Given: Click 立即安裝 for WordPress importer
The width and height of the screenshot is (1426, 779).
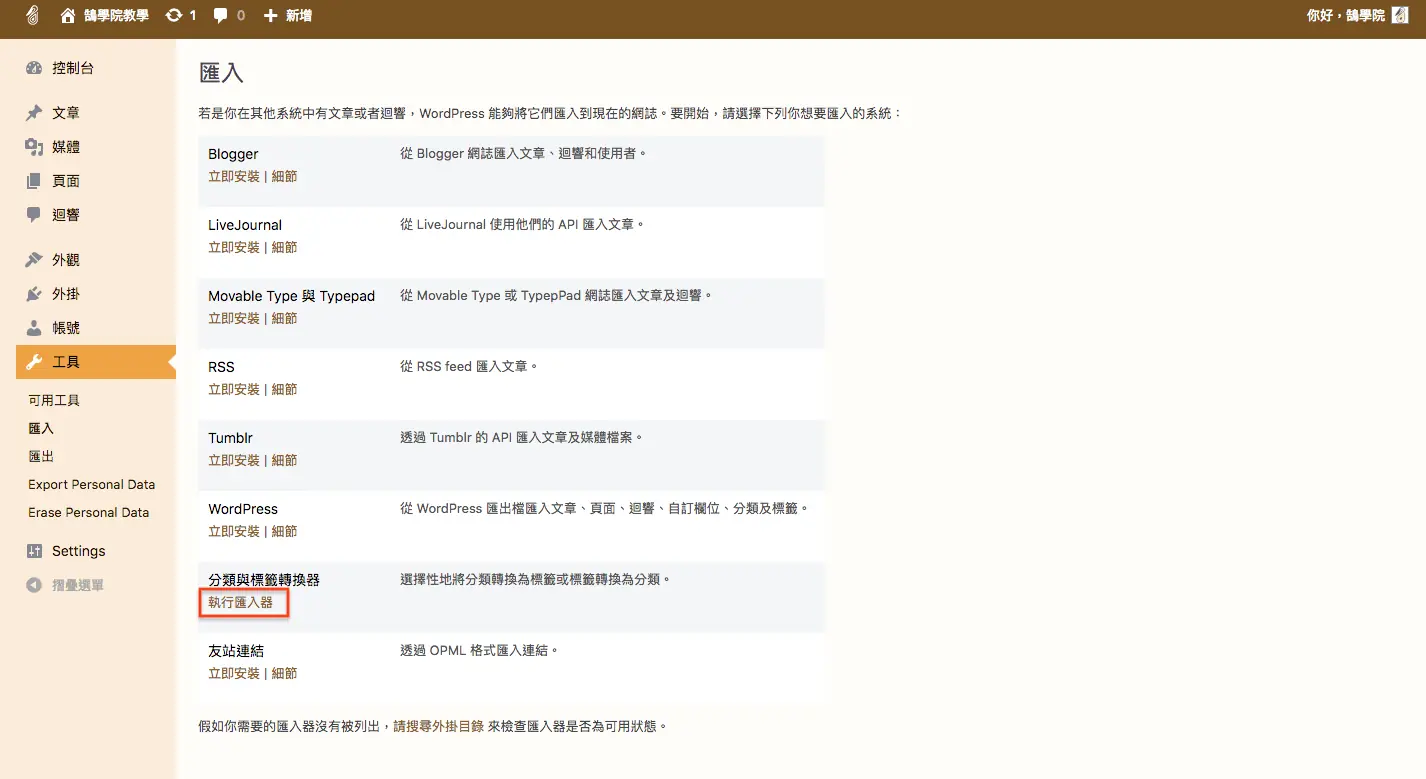Looking at the screenshot, I should (234, 531).
